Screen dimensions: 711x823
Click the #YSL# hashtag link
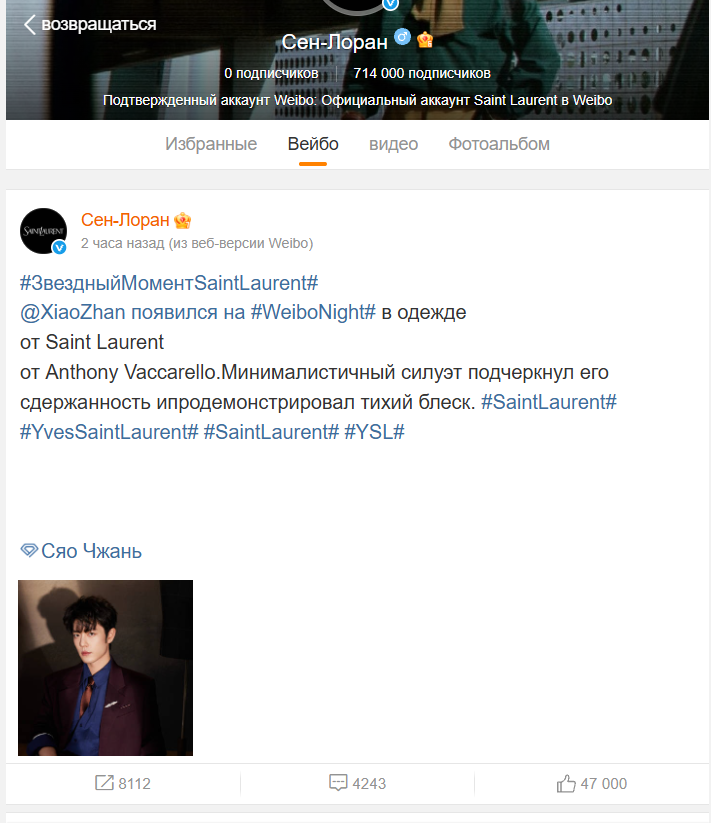tap(374, 432)
